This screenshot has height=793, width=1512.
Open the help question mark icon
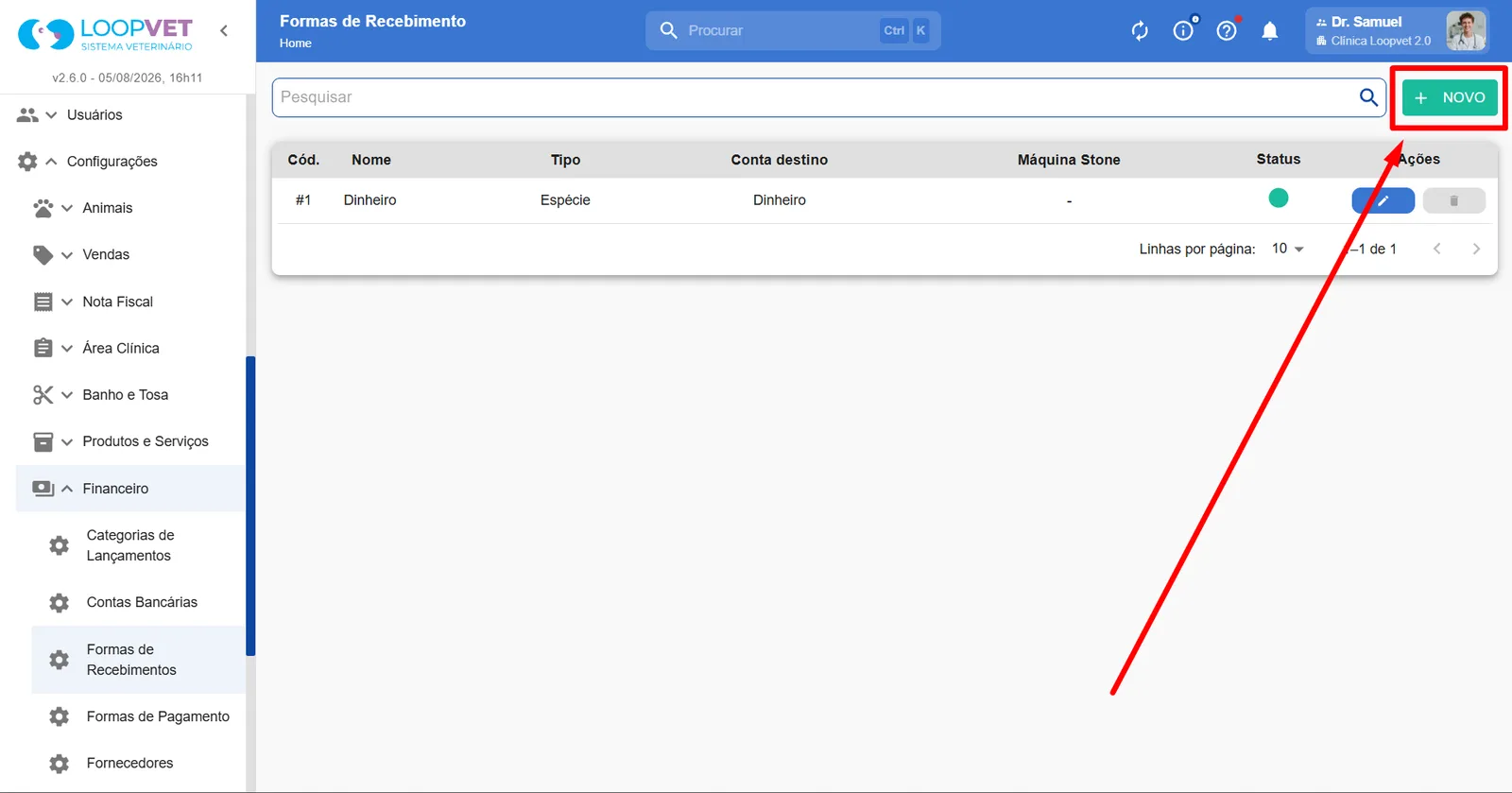click(1227, 31)
